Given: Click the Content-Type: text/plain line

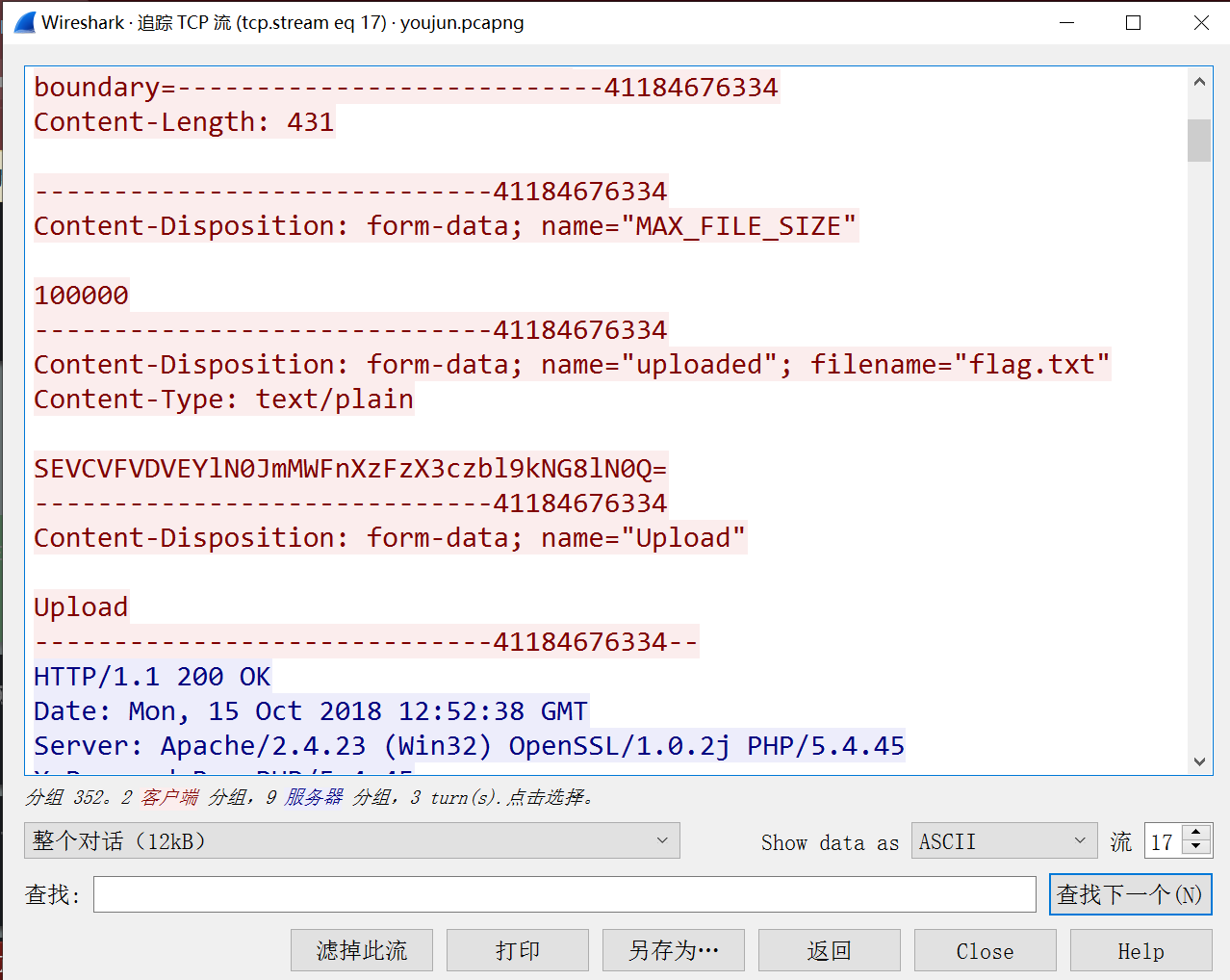Looking at the screenshot, I should [223, 400].
